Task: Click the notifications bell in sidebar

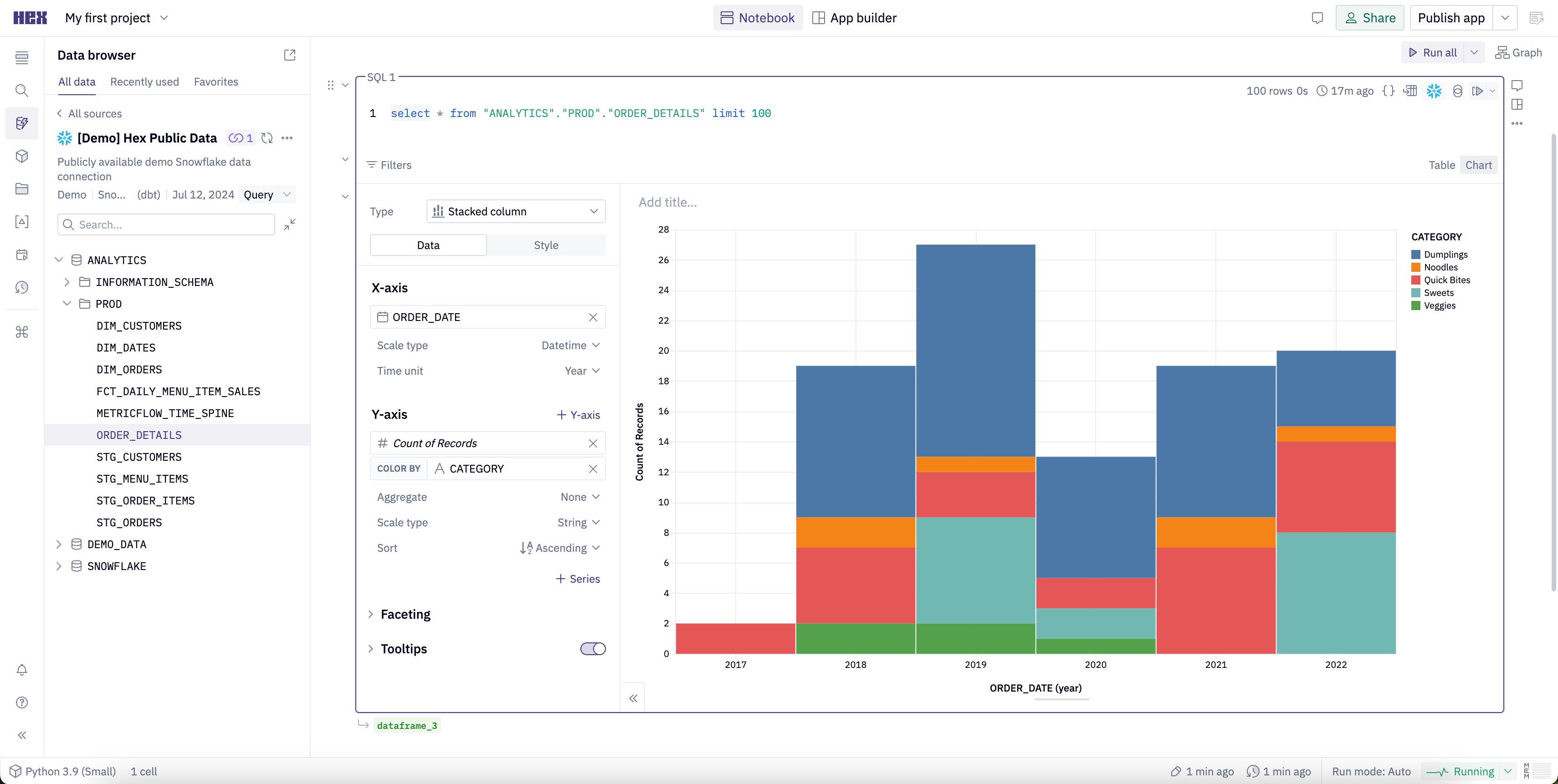Action: pyautogui.click(x=22, y=670)
